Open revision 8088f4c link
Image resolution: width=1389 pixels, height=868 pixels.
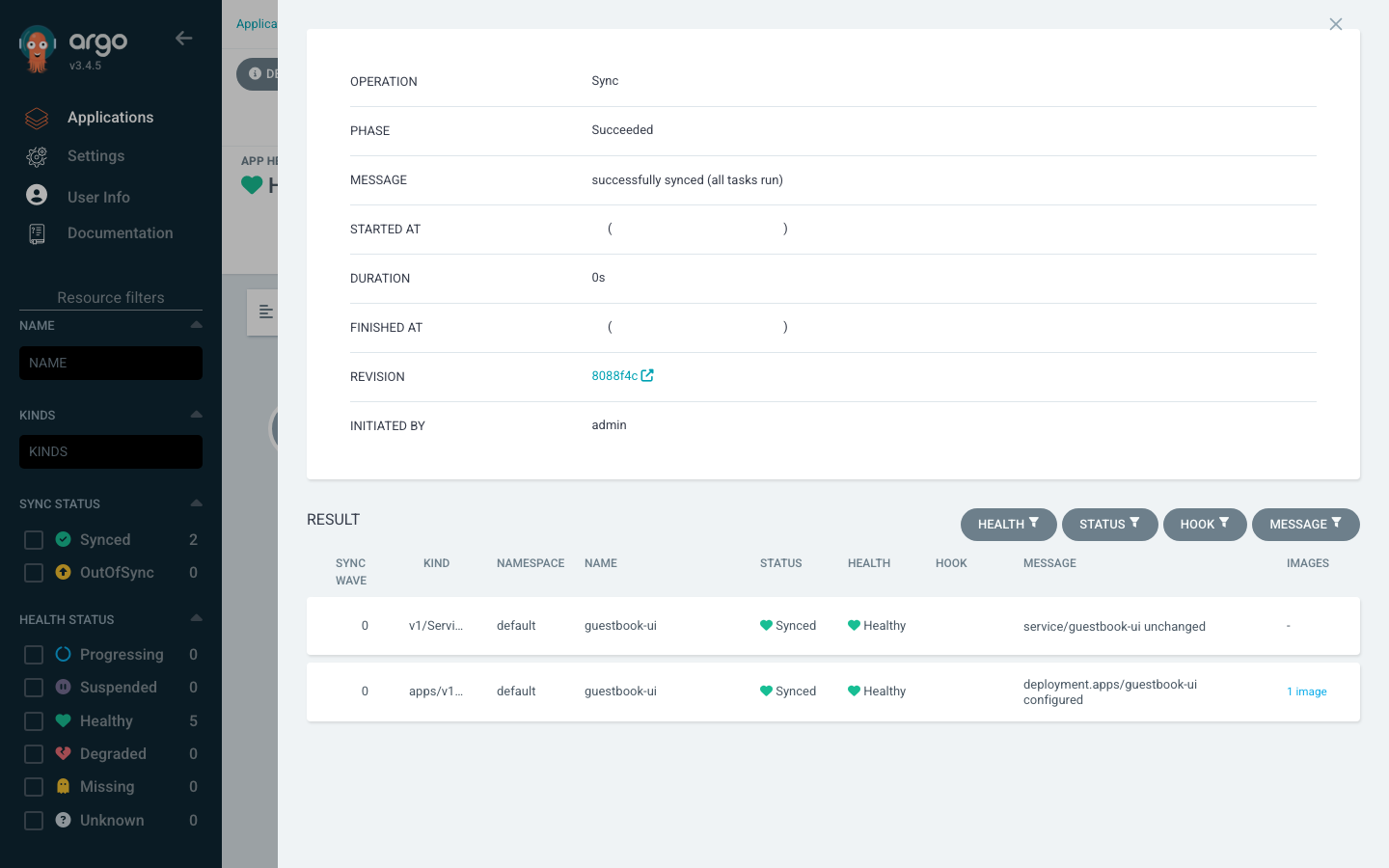click(x=614, y=376)
